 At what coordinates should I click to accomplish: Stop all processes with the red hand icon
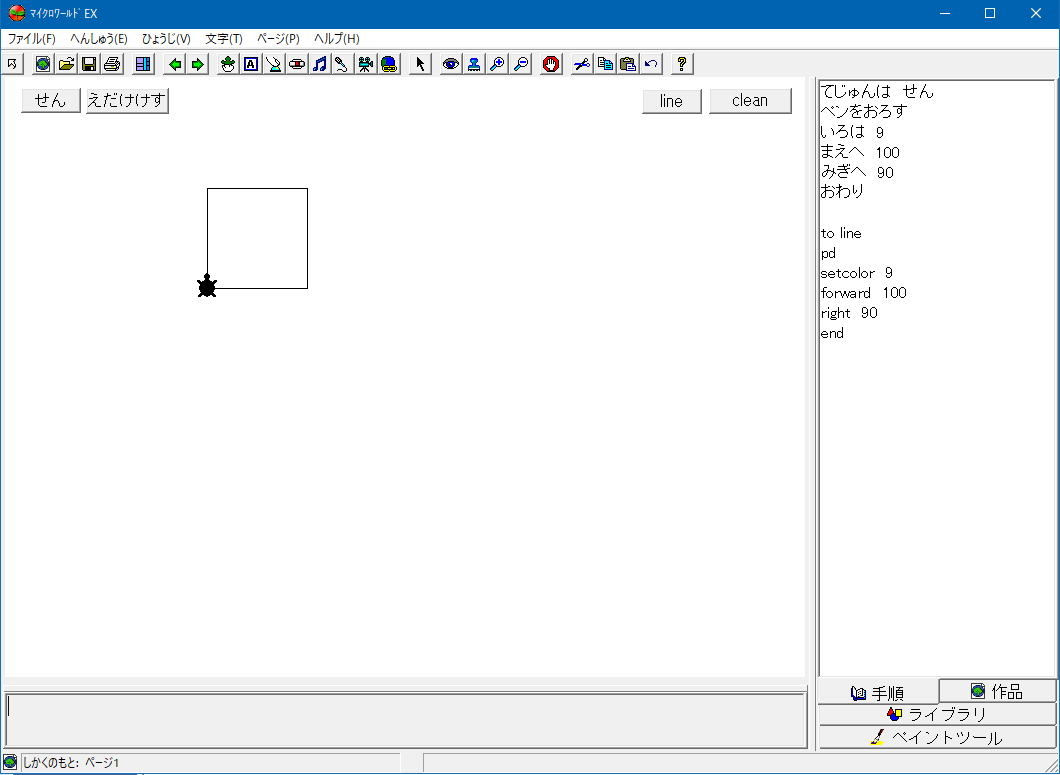[x=551, y=64]
